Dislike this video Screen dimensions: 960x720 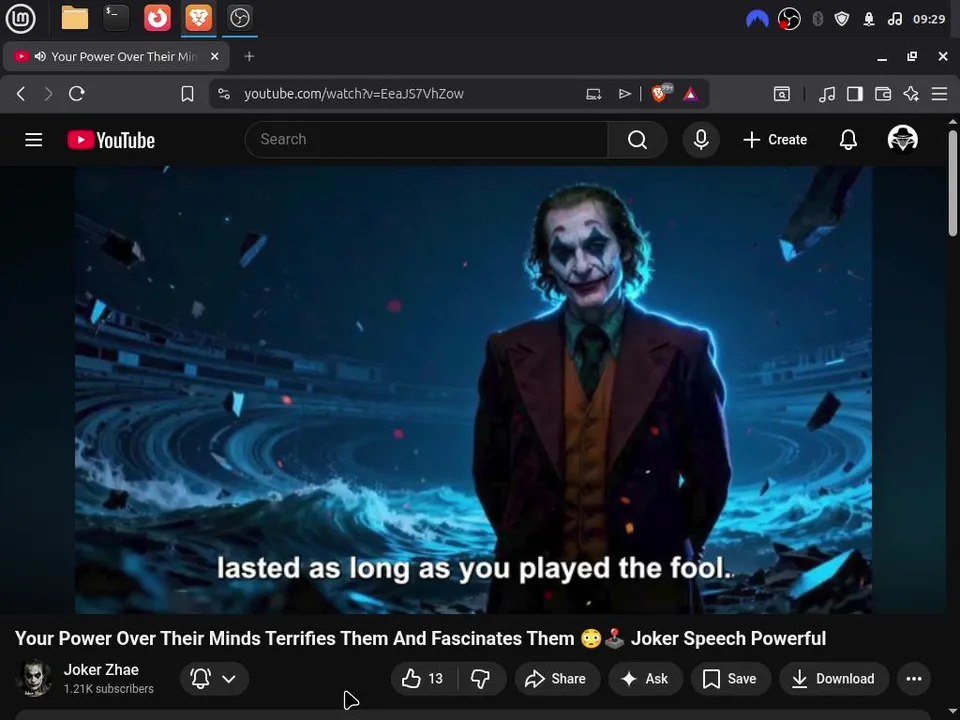[481, 678]
